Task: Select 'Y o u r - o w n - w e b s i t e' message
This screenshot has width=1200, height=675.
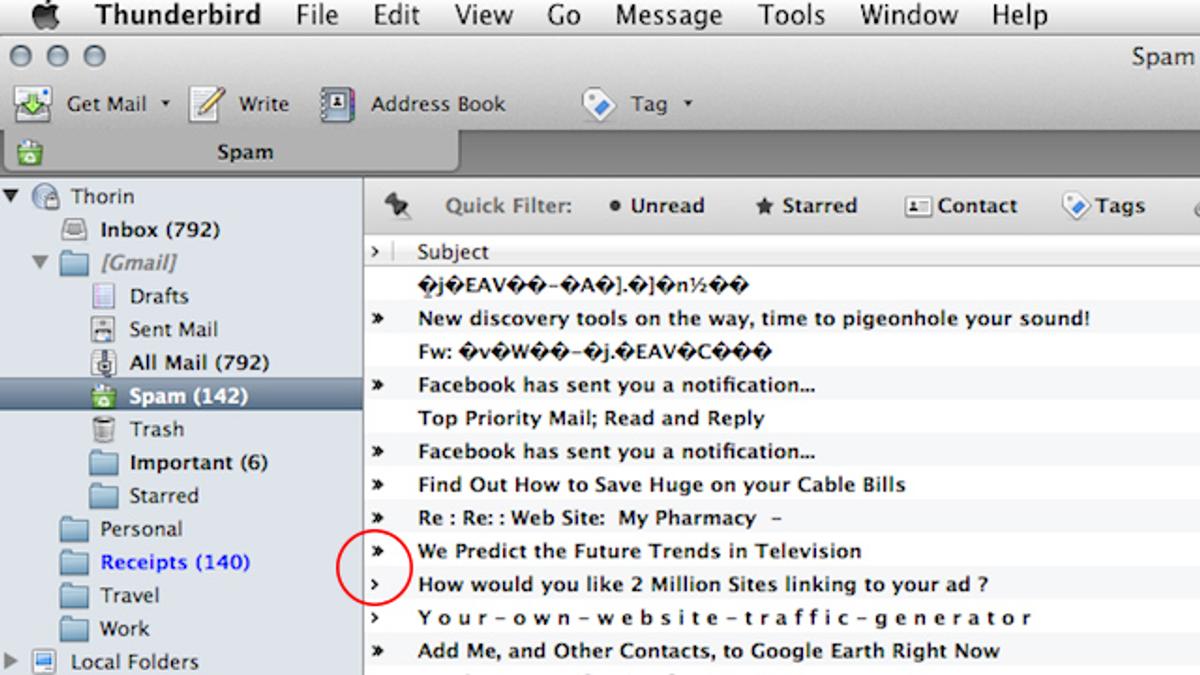Action: pos(725,618)
